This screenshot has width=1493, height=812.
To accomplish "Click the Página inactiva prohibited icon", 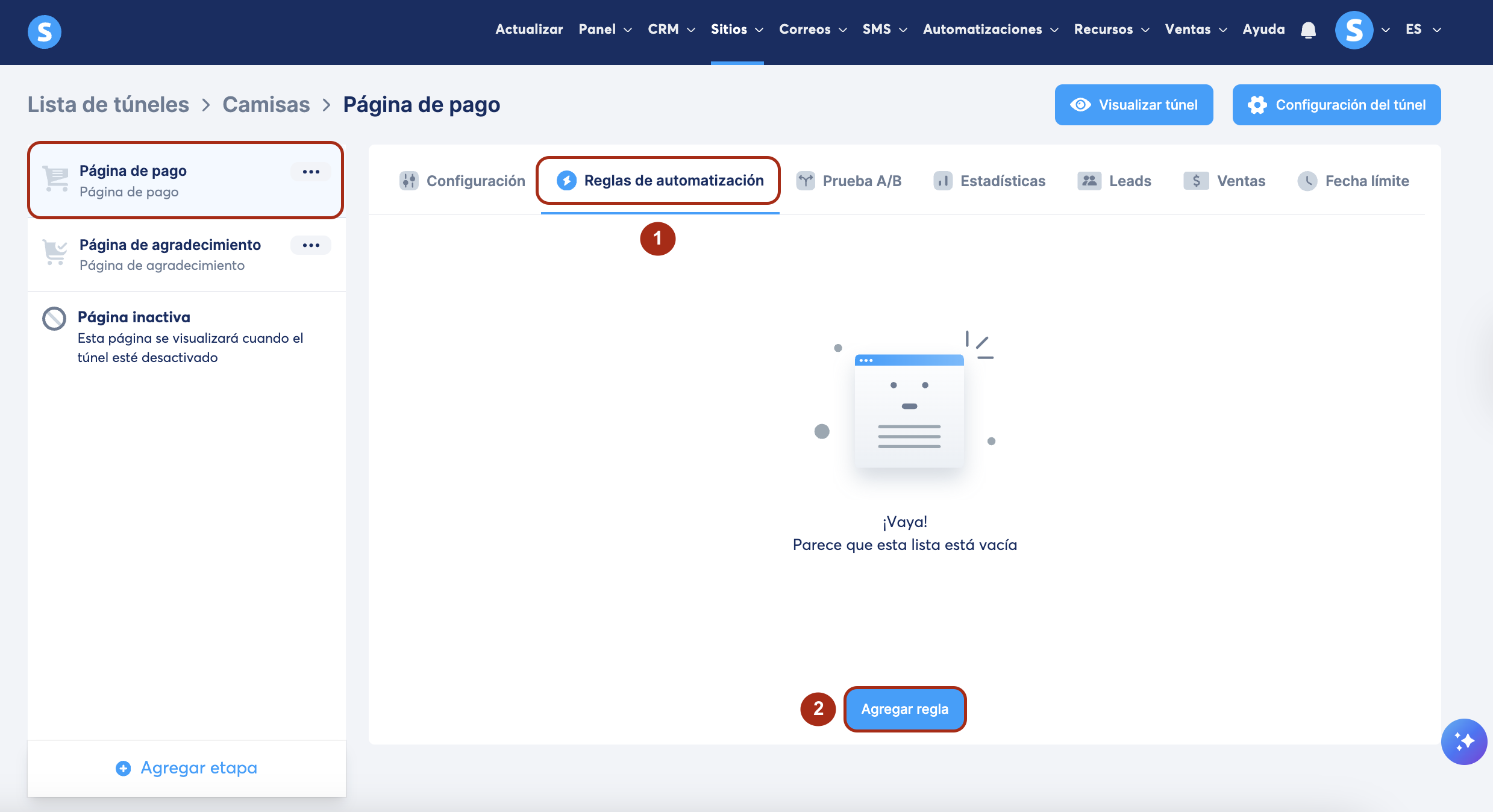I will [54, 318].
